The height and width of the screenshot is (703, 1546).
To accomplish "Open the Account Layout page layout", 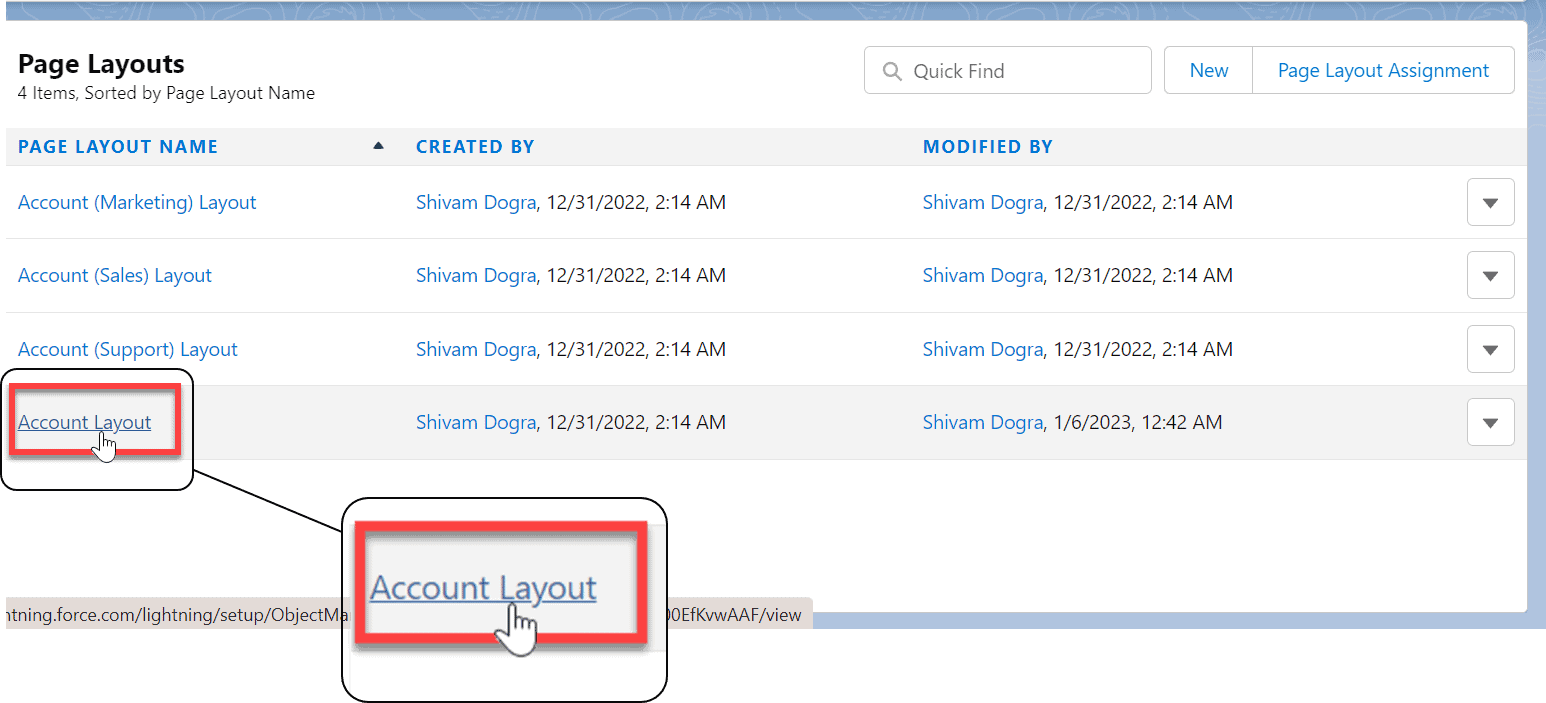I will [x=84, y=421].
